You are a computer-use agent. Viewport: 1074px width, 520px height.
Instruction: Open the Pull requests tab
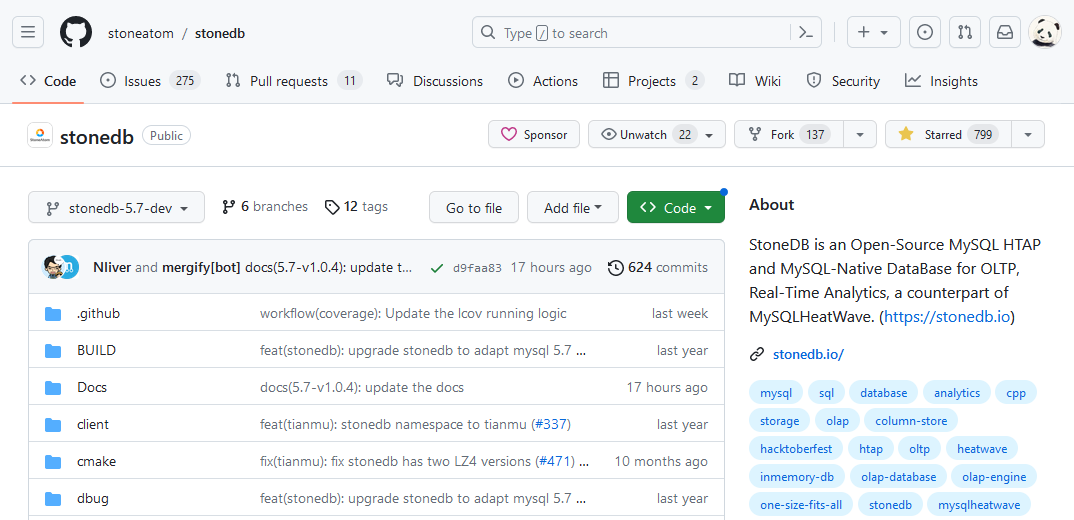(x=293, y=81)
